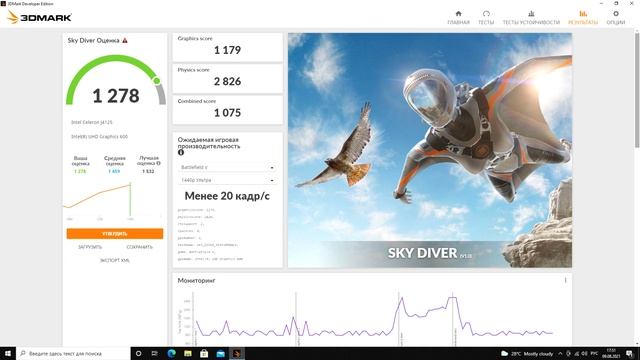The width and height of the screenshot is (640, 360).
Task: Open the Mail app from the taskbar
Action: 220,353
